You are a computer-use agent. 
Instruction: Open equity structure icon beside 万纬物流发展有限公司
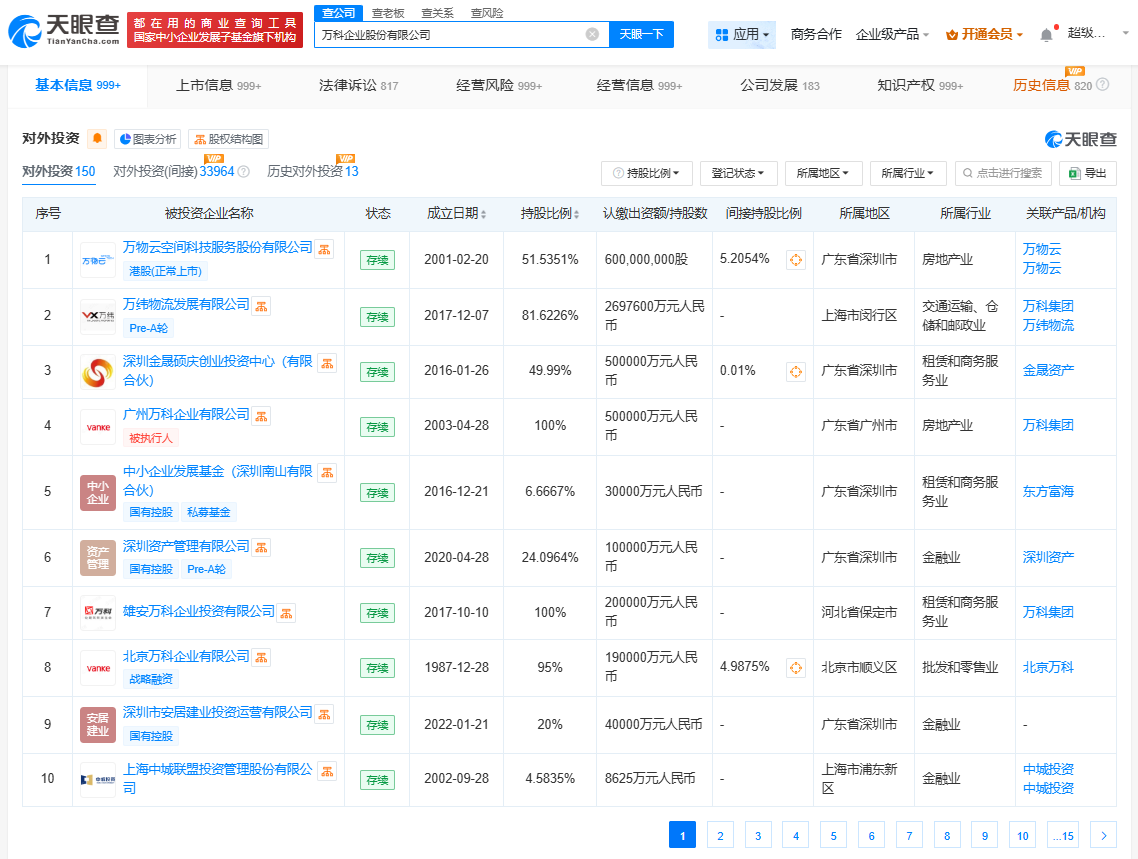pos(260,306)
